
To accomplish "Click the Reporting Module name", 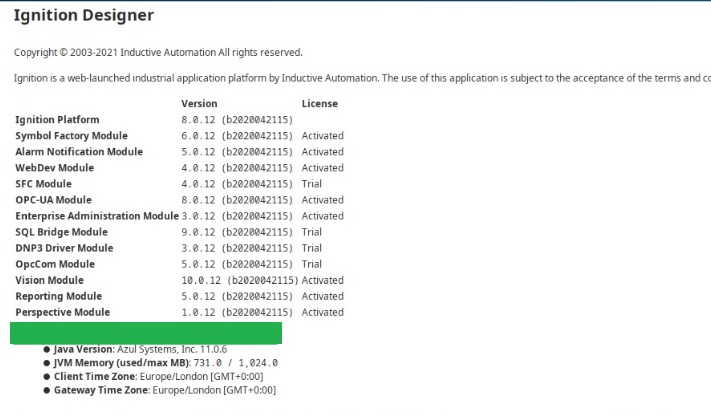I will [x=59, y=296].
